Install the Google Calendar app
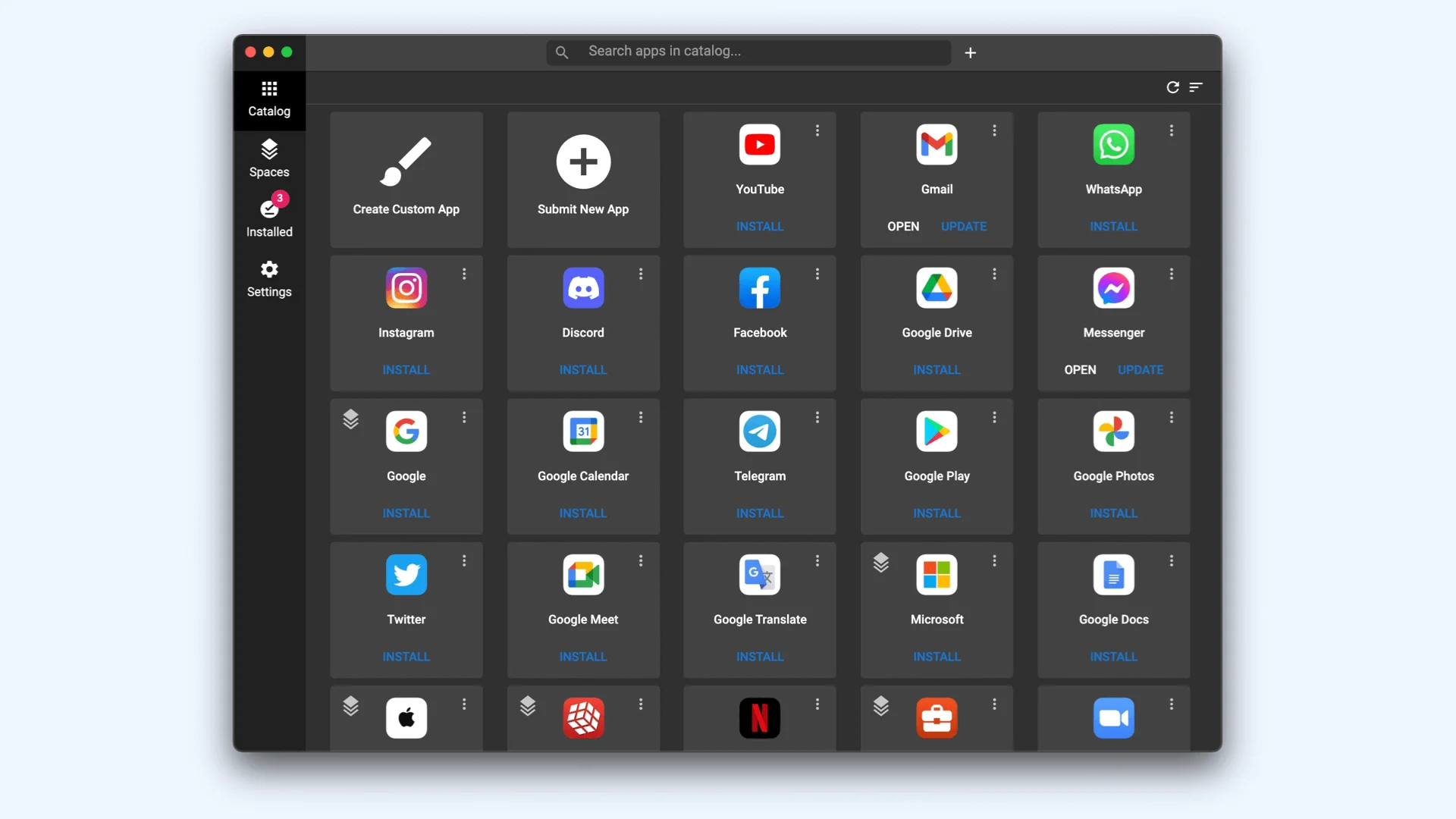Screen dimensions: 1456x819 (583, 513)
